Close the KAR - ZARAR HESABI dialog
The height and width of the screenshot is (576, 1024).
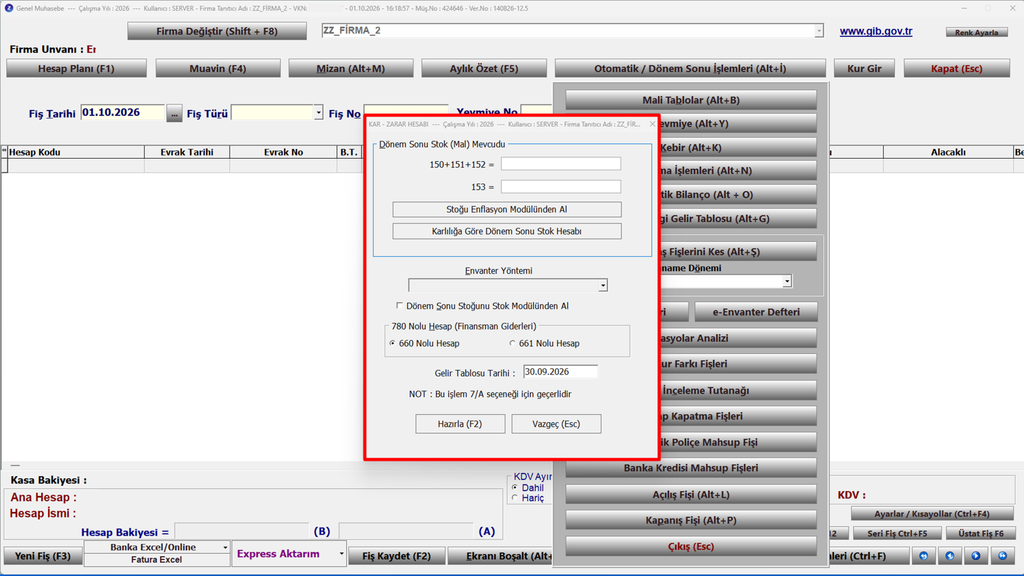tap(652, 124)
